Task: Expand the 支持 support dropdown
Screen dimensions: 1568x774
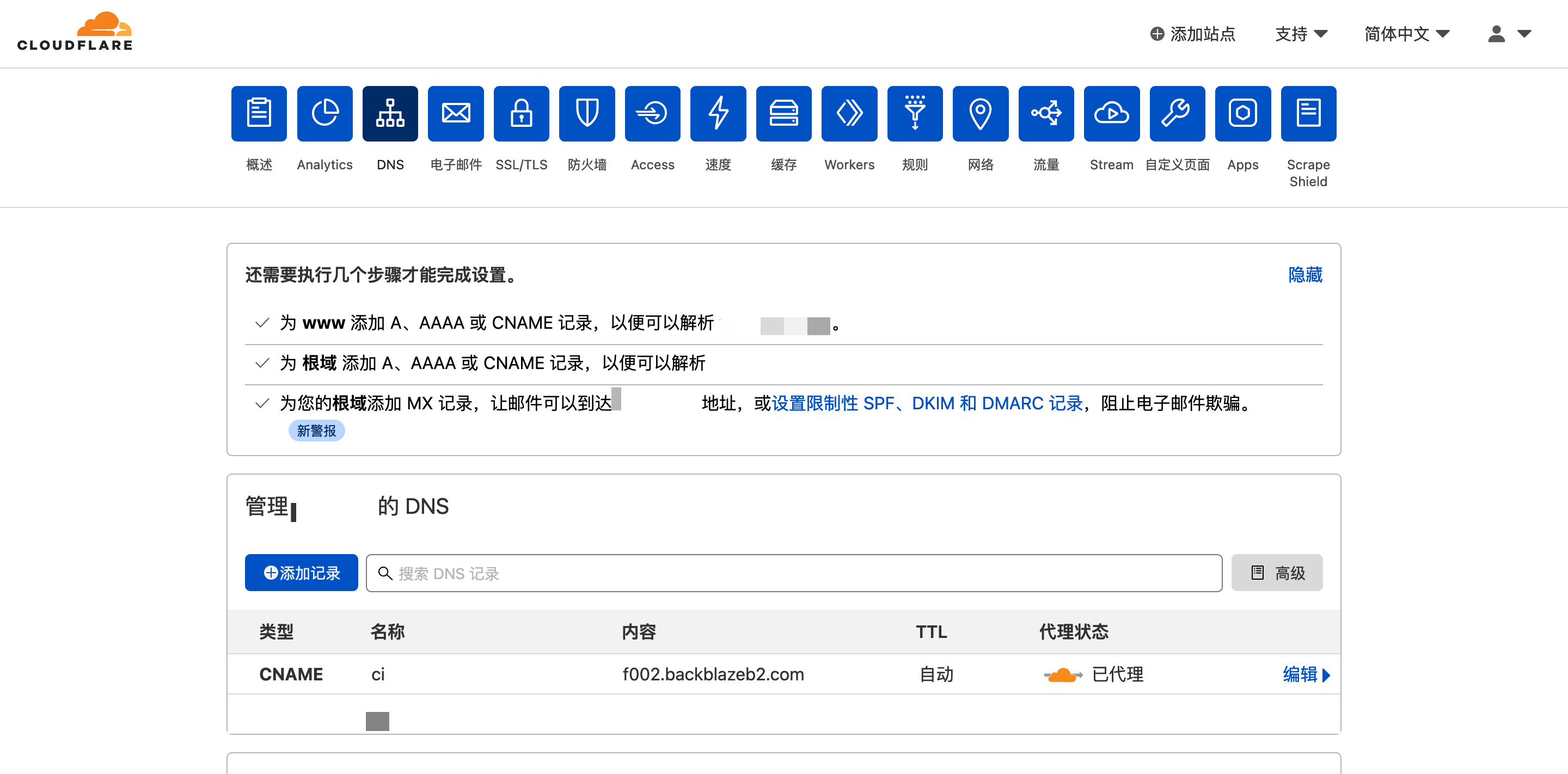Action: [1301, 34]
